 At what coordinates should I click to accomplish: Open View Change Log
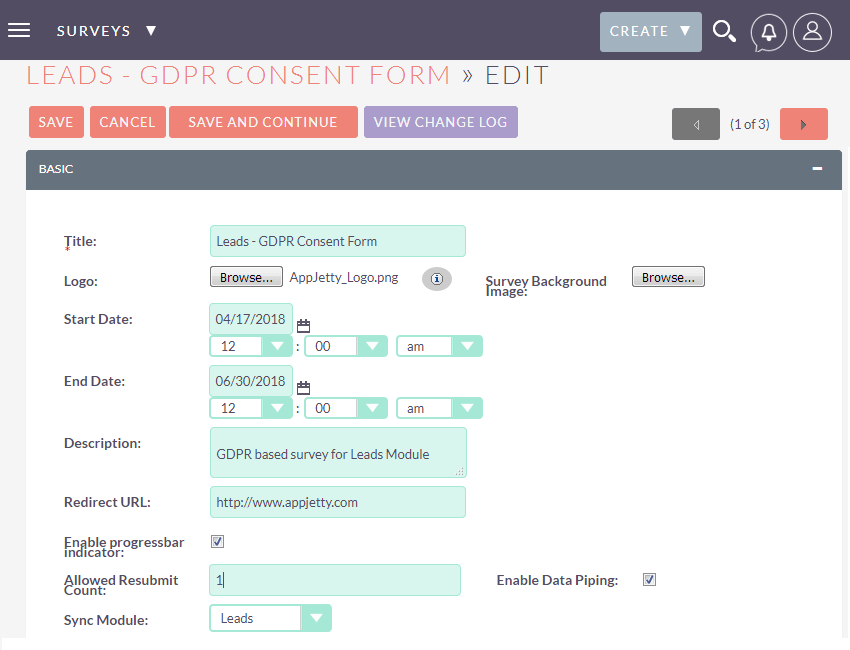[x=441, y=122]
